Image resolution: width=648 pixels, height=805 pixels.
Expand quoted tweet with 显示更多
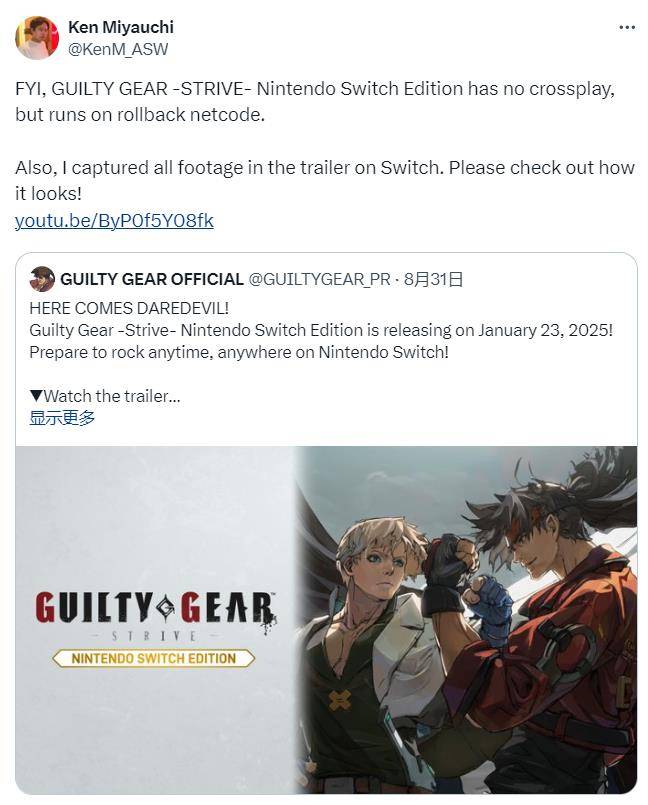point(62,418)
